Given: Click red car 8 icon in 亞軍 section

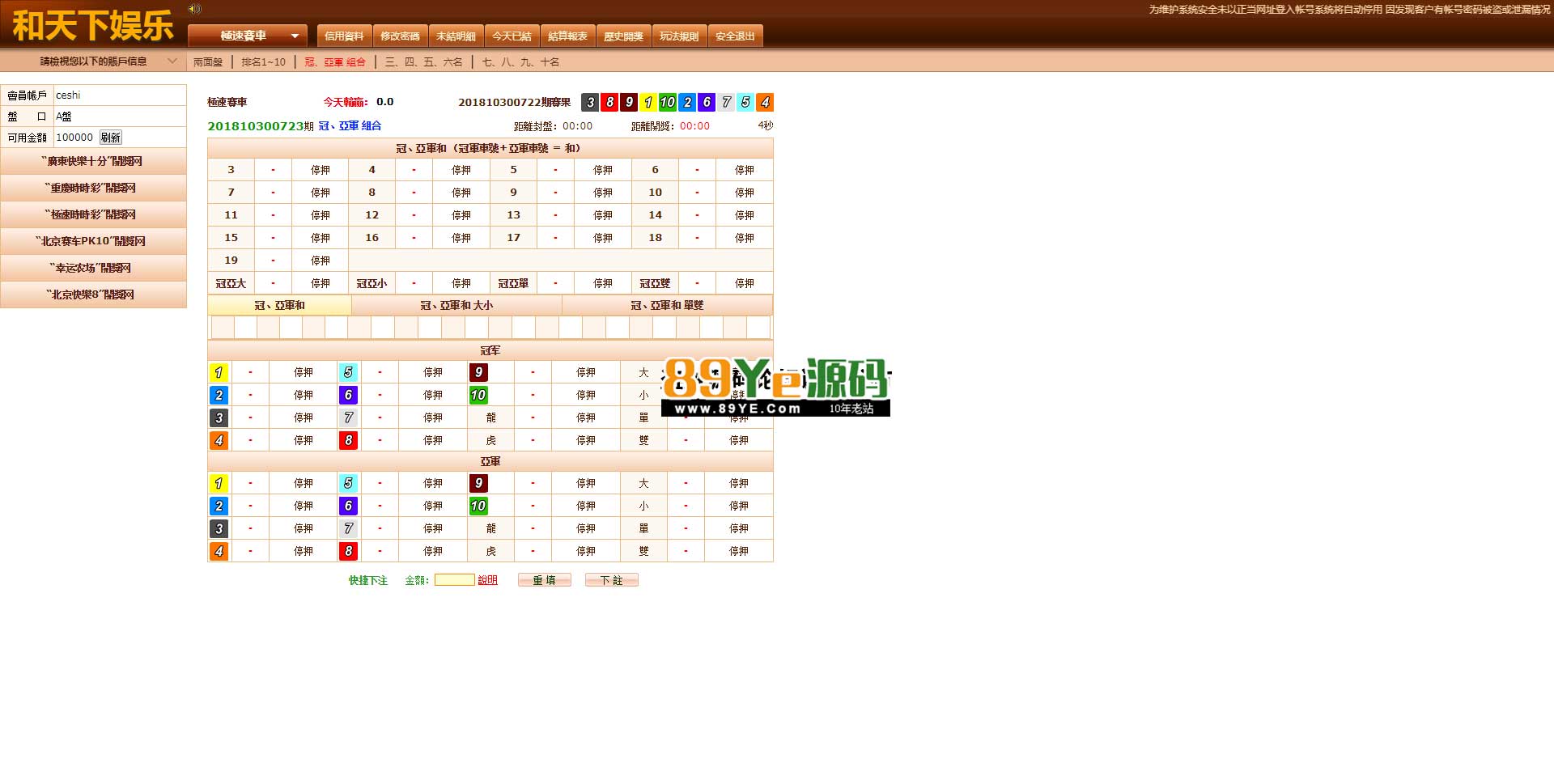Looking at the screenshot, I should pyautogui.click(x=348, y=551).
